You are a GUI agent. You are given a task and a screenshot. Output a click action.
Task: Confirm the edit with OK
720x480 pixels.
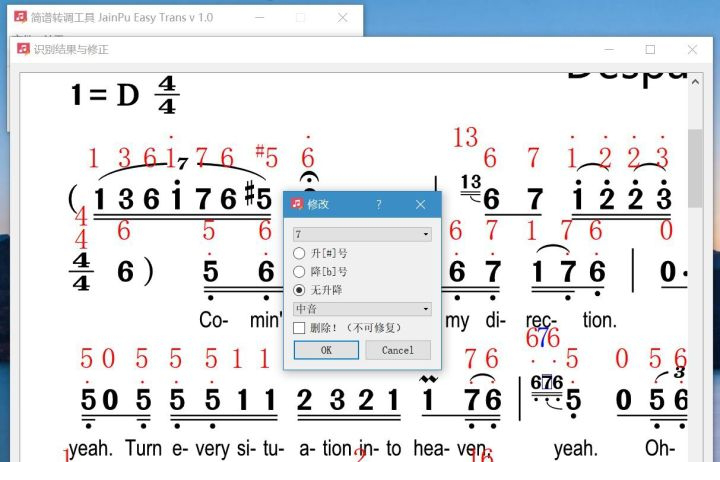[x=326, y=350]
